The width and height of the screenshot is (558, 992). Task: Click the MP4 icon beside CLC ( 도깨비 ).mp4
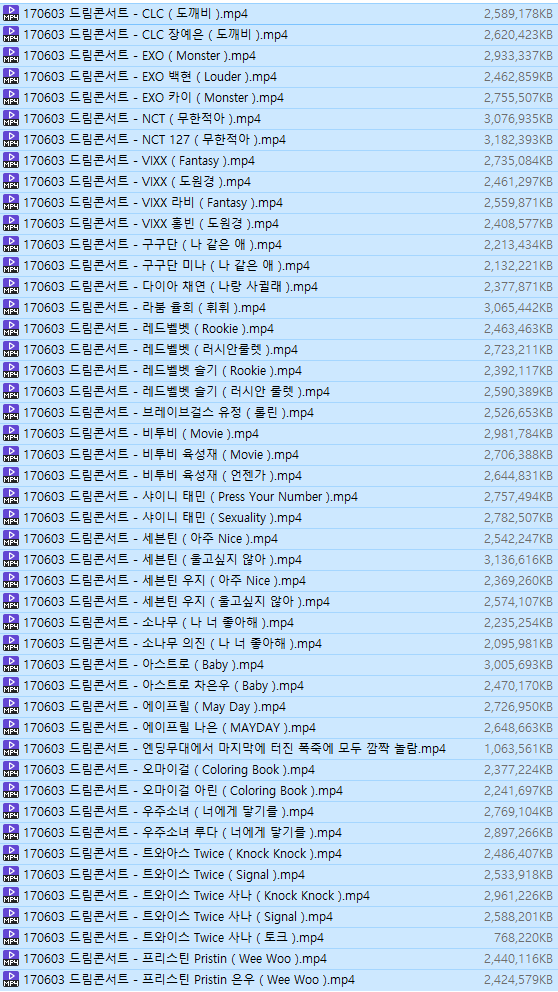click(x=11, y=14)
